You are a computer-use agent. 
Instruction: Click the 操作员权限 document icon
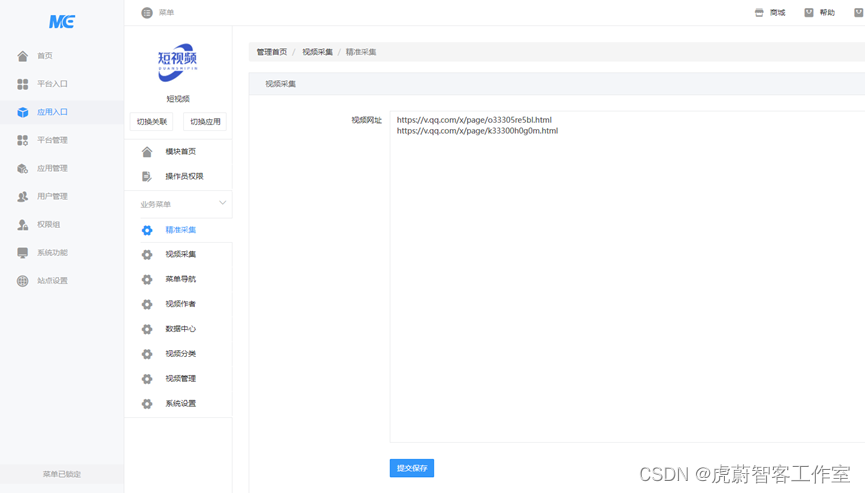147,176
